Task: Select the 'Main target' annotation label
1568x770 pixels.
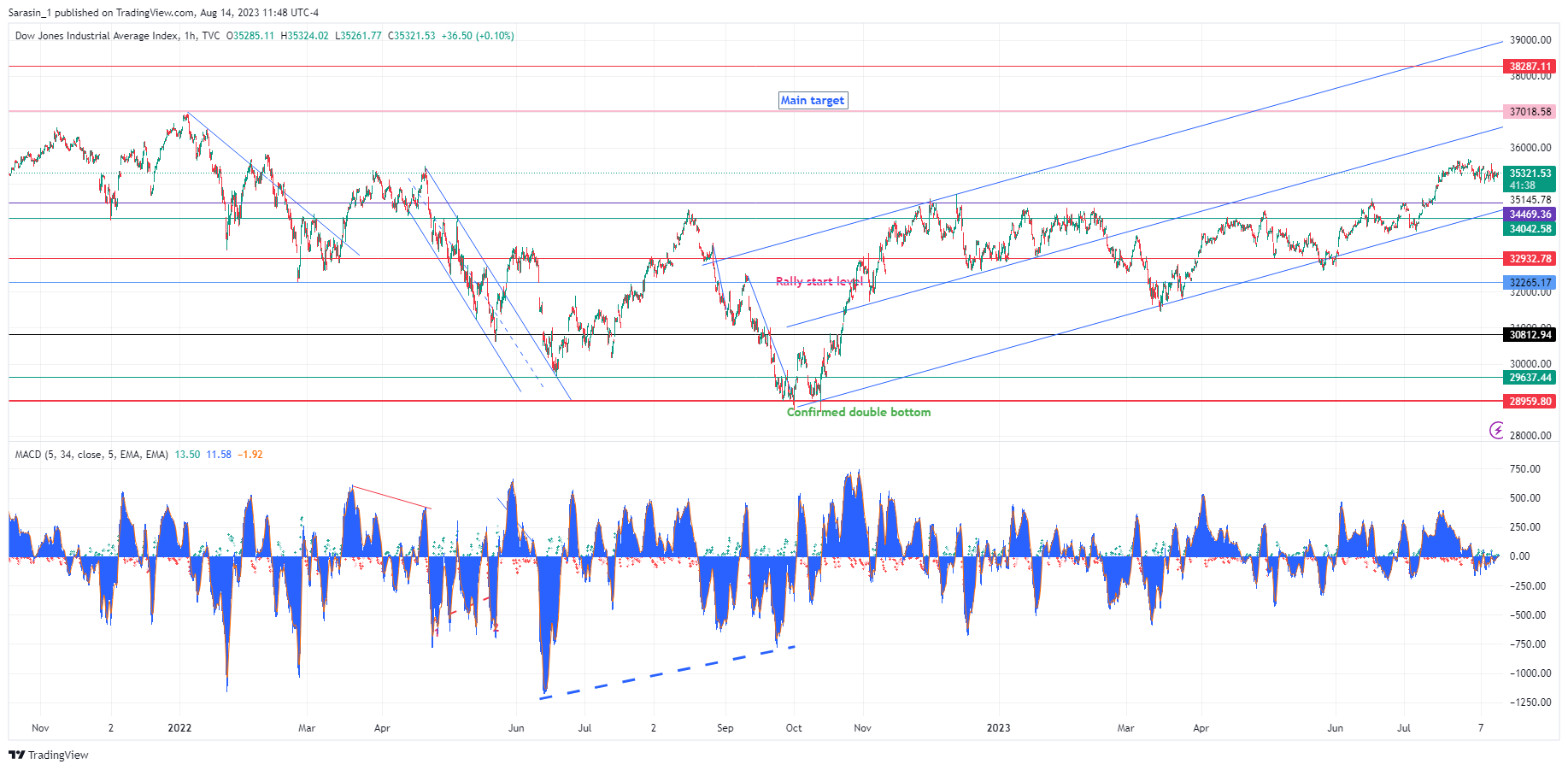Action: tap(813, 101)
